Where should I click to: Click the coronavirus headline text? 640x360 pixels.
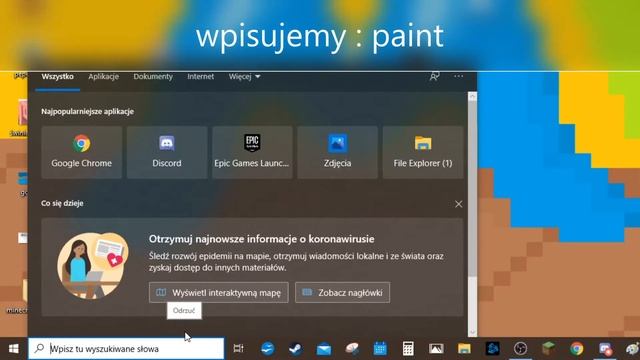point(261,239)
